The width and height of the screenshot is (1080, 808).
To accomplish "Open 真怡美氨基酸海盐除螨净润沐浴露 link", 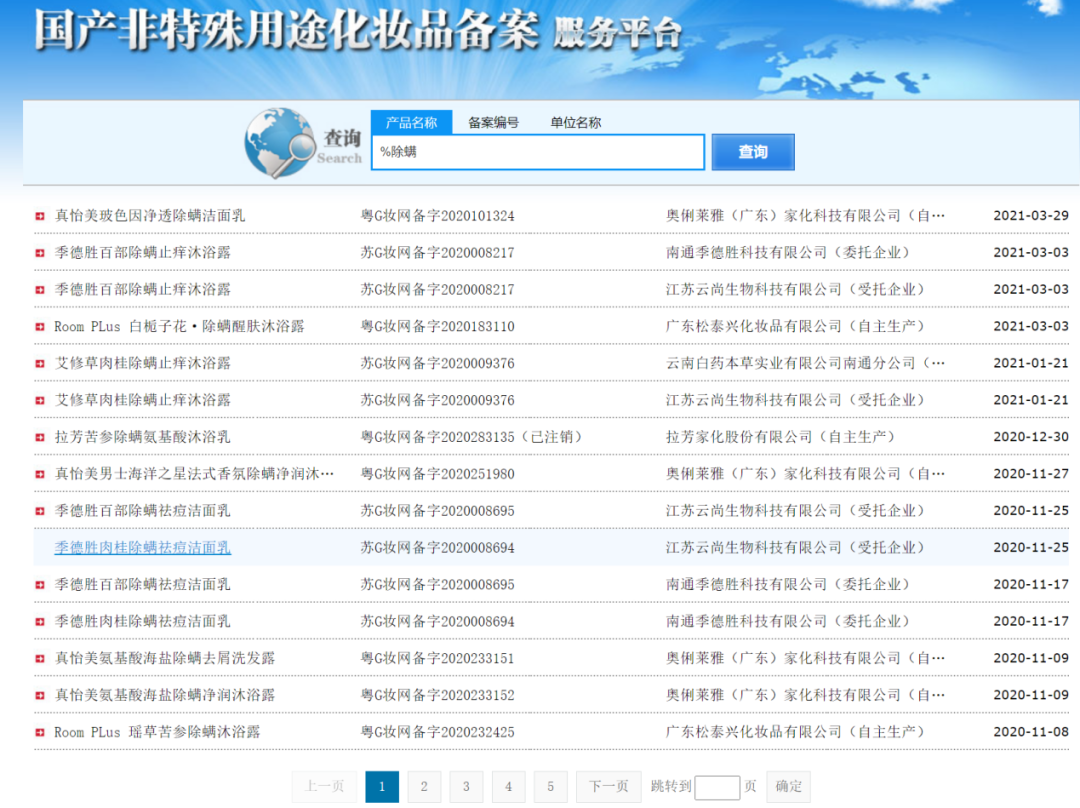I will [x=165, y=695].
